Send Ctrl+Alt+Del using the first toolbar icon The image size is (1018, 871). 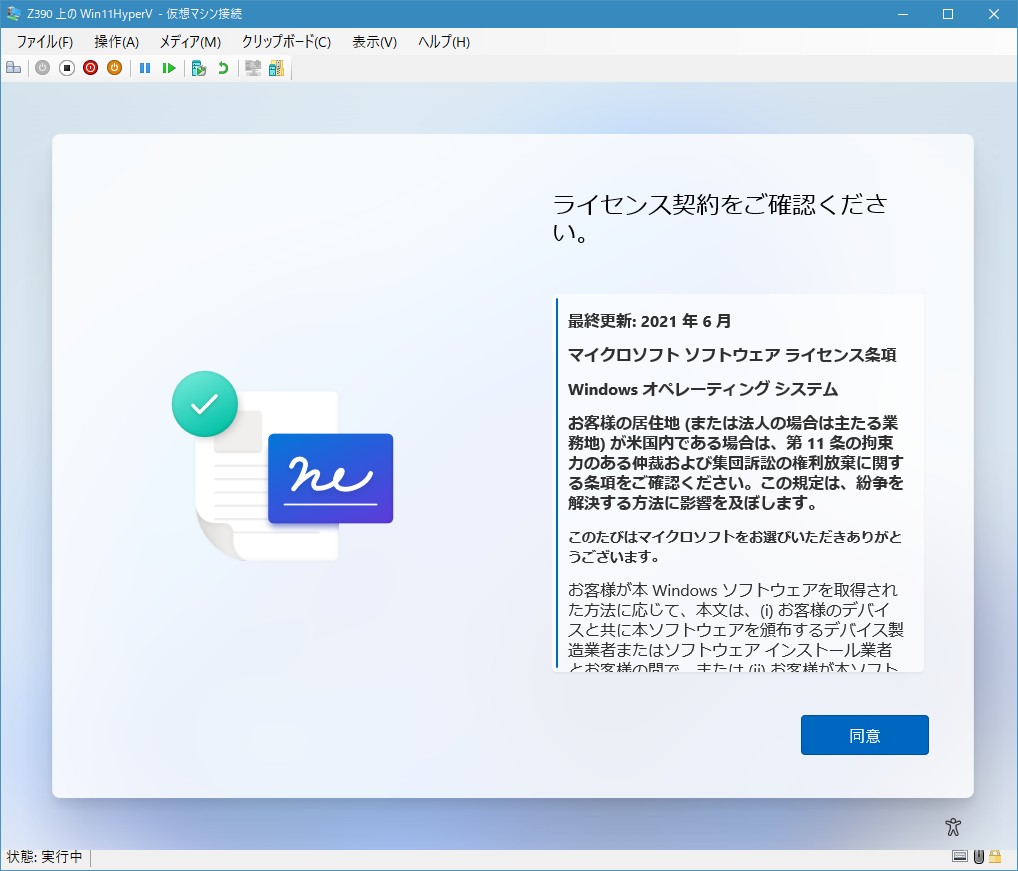point(14,67)
